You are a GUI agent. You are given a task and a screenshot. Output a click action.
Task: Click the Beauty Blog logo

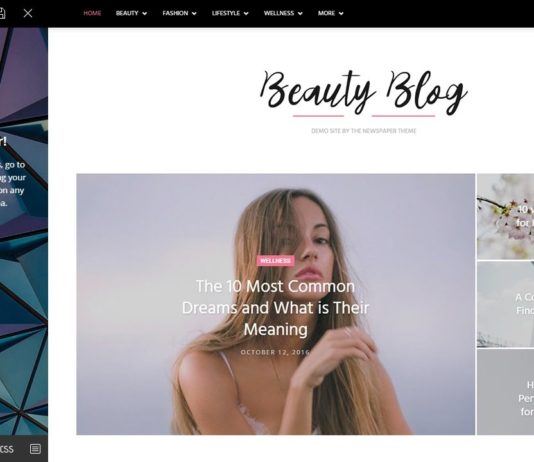(364, 93)
